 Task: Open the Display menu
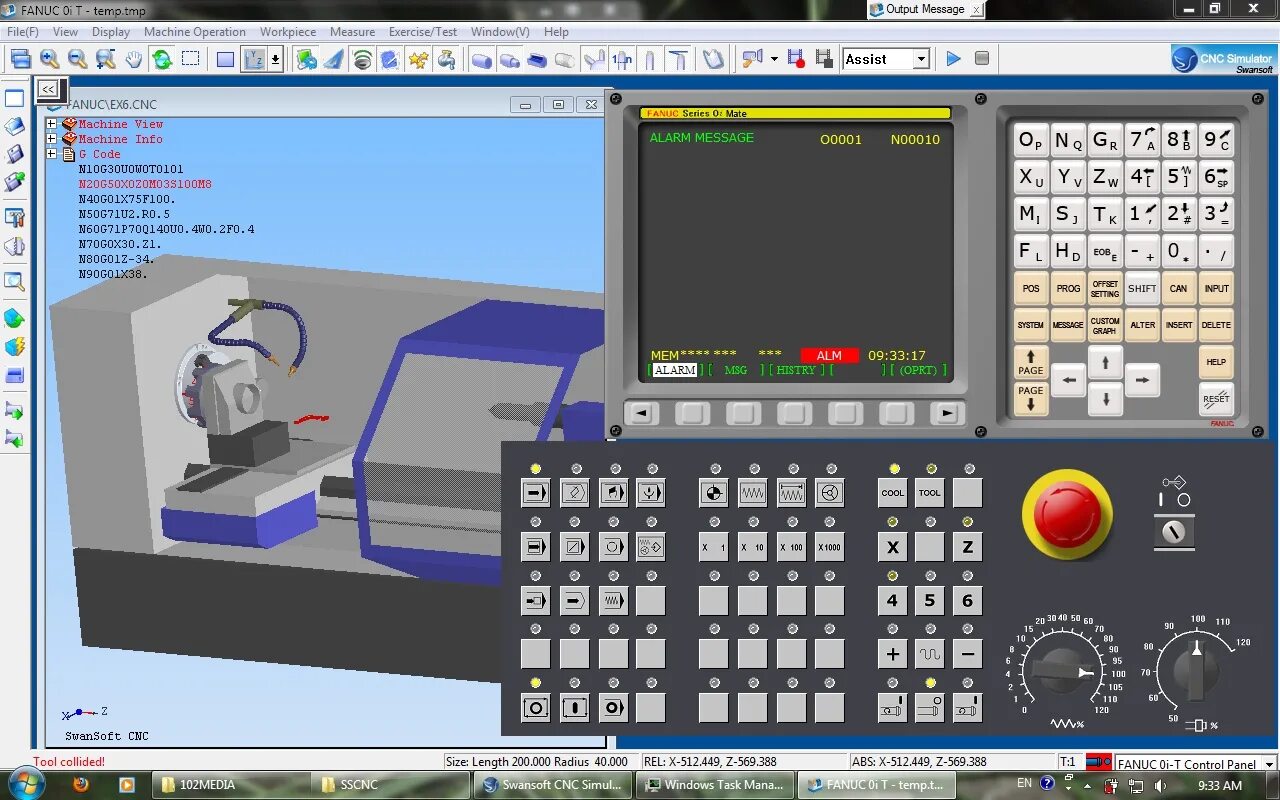(x=111, y=32)
